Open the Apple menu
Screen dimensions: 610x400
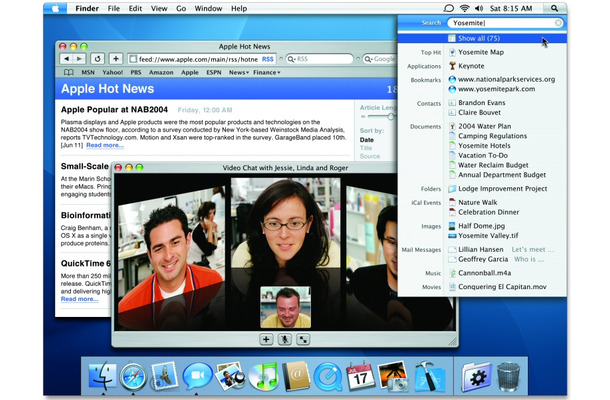pyautogui.click(x=55, y=8)
